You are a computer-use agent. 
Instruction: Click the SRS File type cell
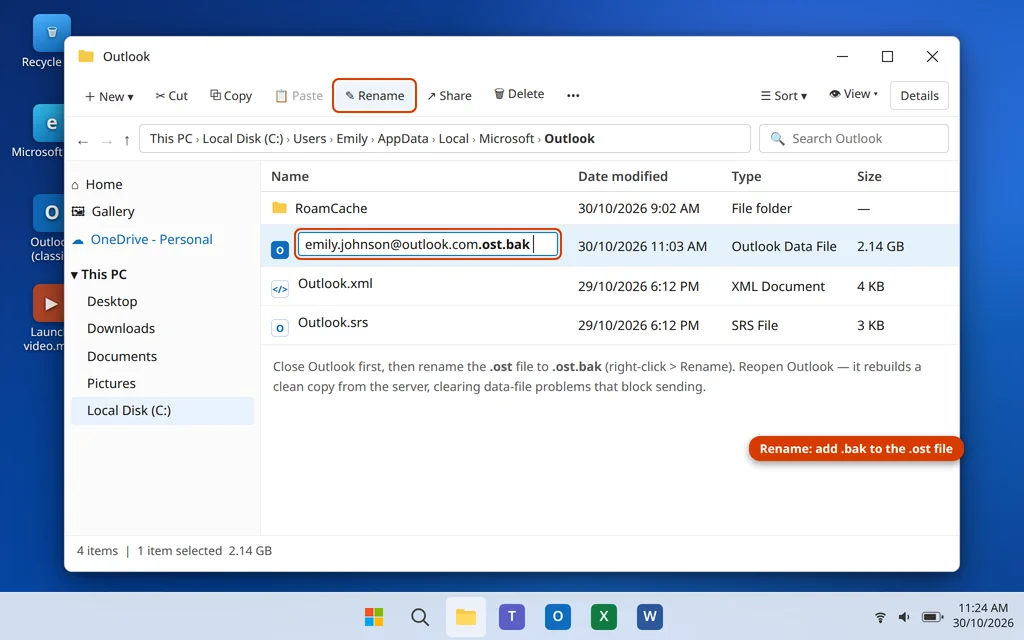click(x=754, y=325)
